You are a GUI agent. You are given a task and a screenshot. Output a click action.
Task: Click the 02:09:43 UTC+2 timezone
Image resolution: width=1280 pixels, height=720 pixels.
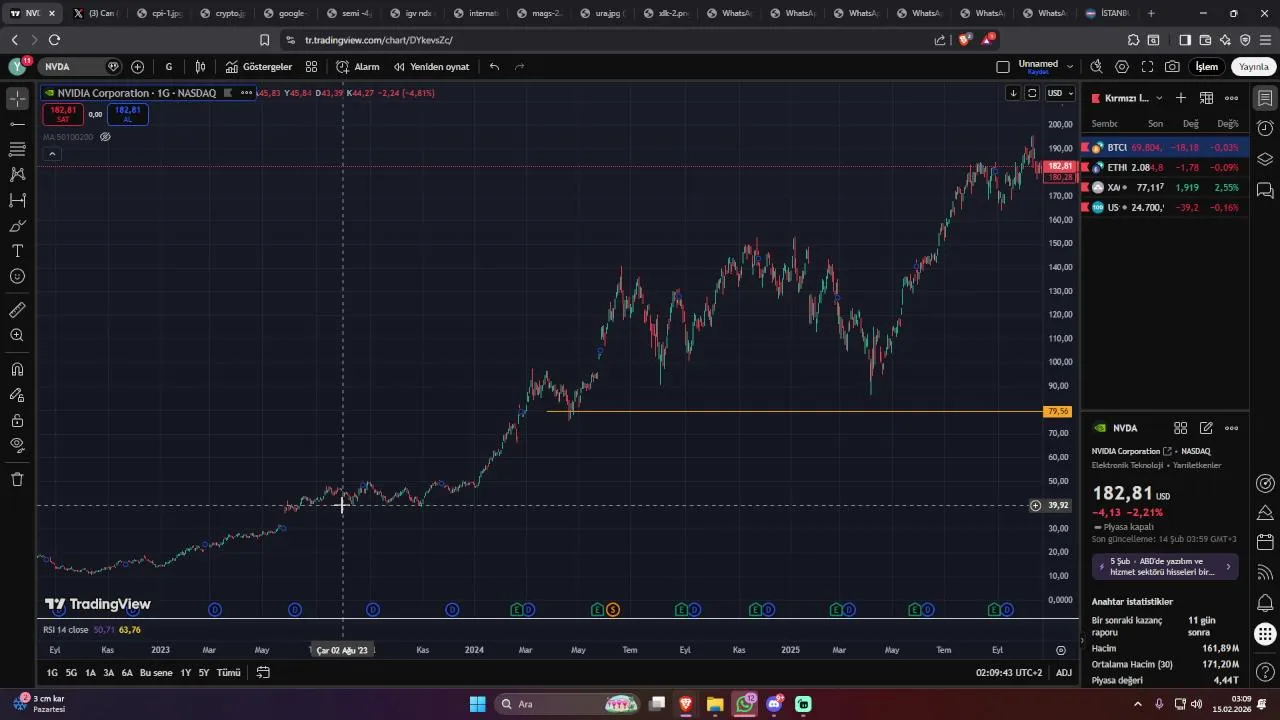point(1009,673)
